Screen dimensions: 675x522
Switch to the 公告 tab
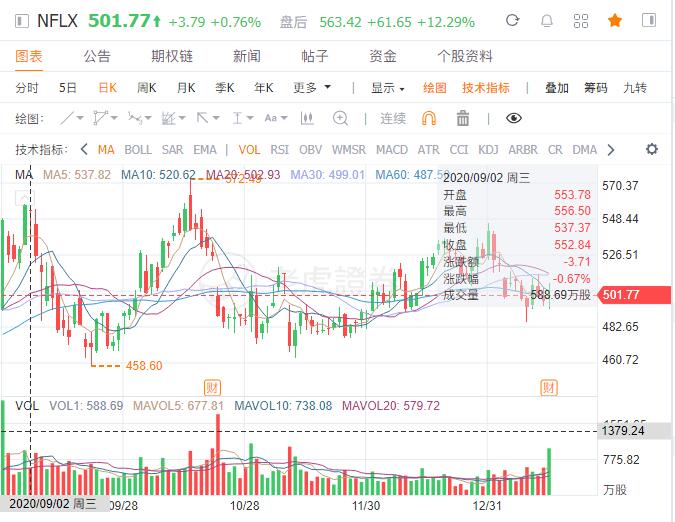coord(97,56)
